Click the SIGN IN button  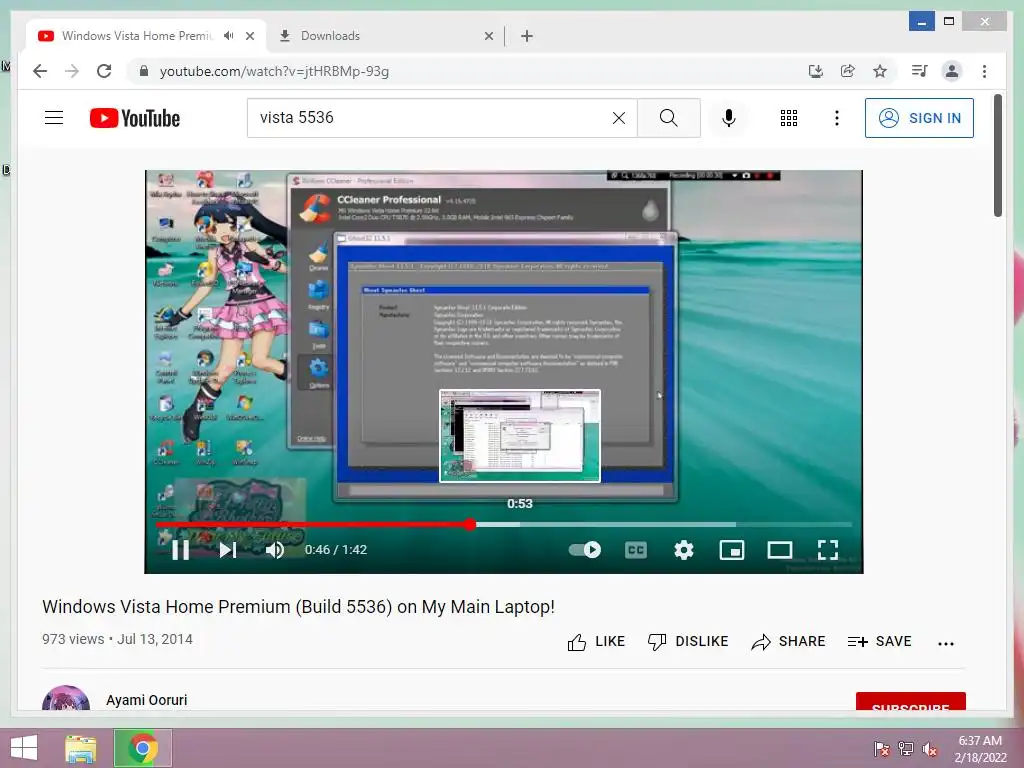(x=919, y=118)
